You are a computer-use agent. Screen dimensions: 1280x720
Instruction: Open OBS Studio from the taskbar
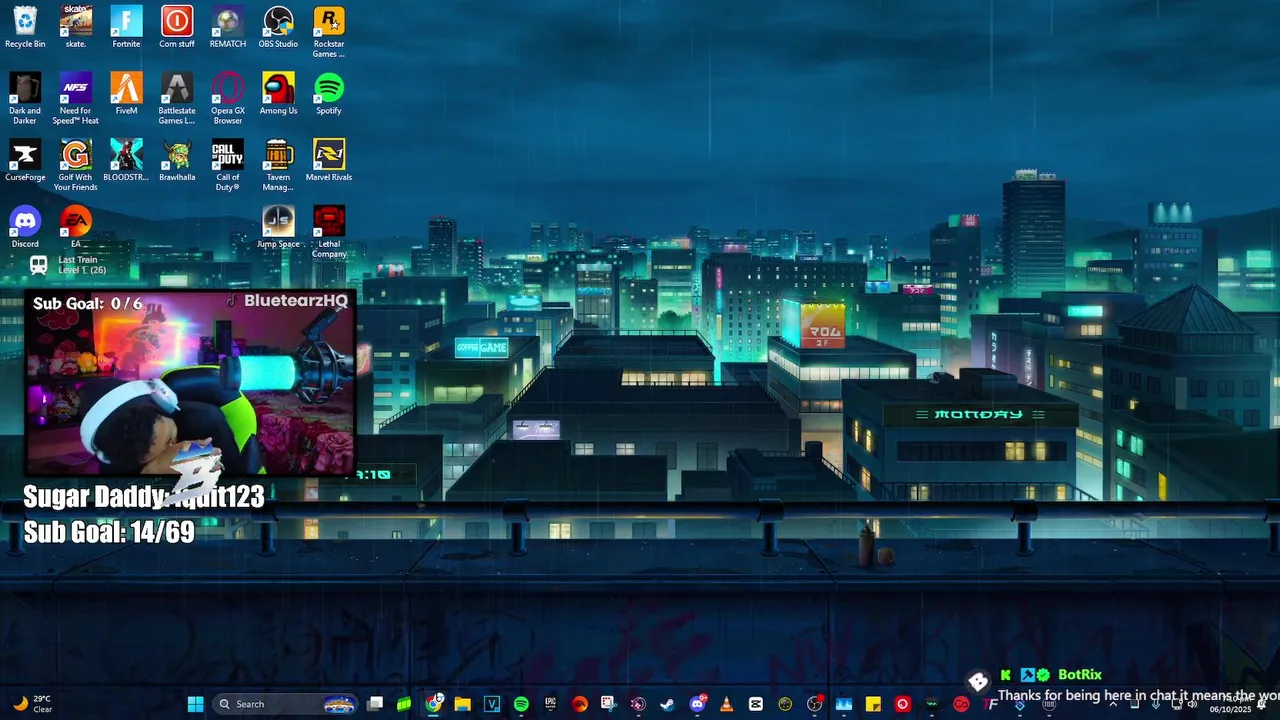click(x=814, y=704)
